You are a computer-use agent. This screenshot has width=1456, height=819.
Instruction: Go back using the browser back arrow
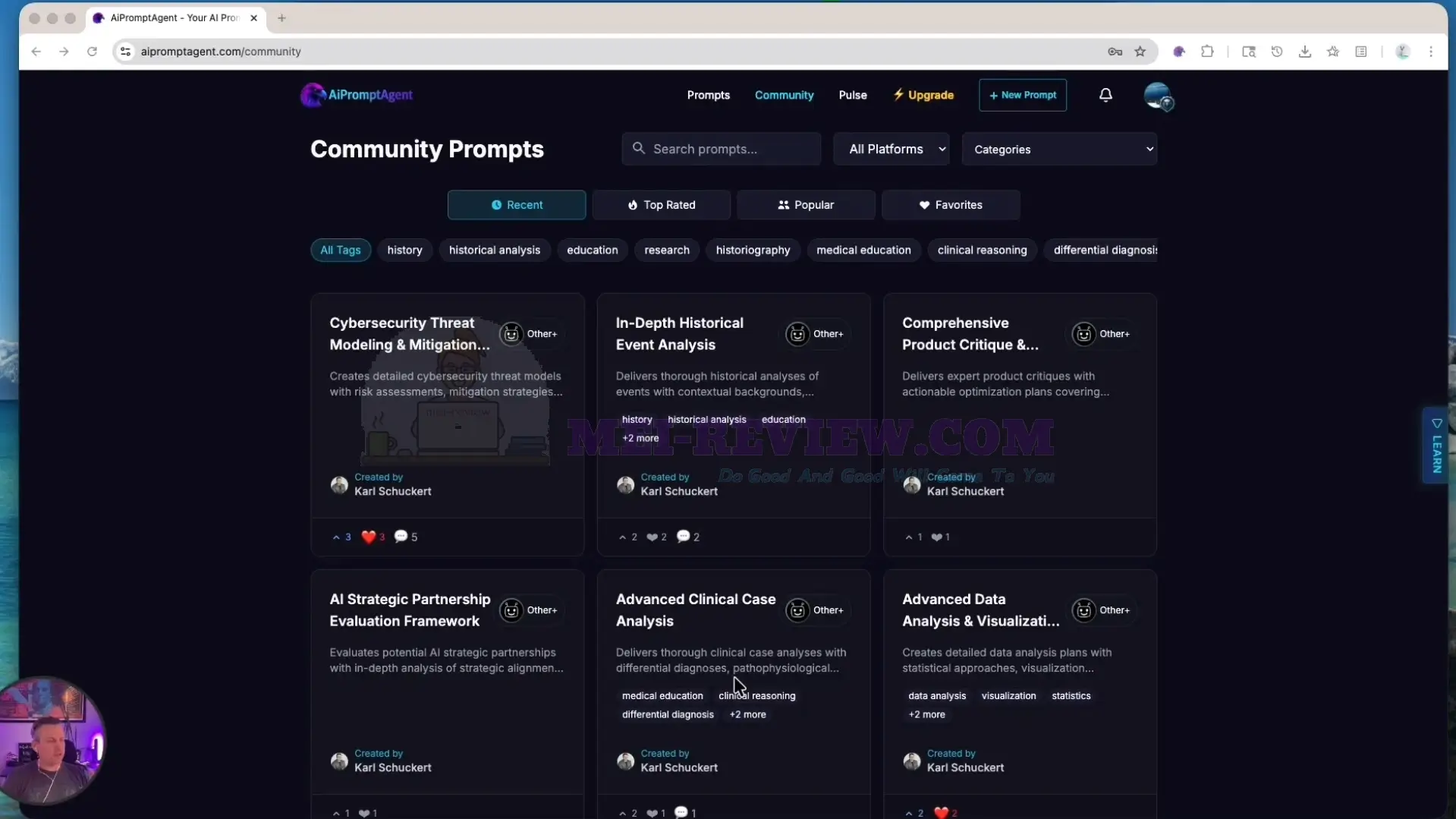[36, 52]
